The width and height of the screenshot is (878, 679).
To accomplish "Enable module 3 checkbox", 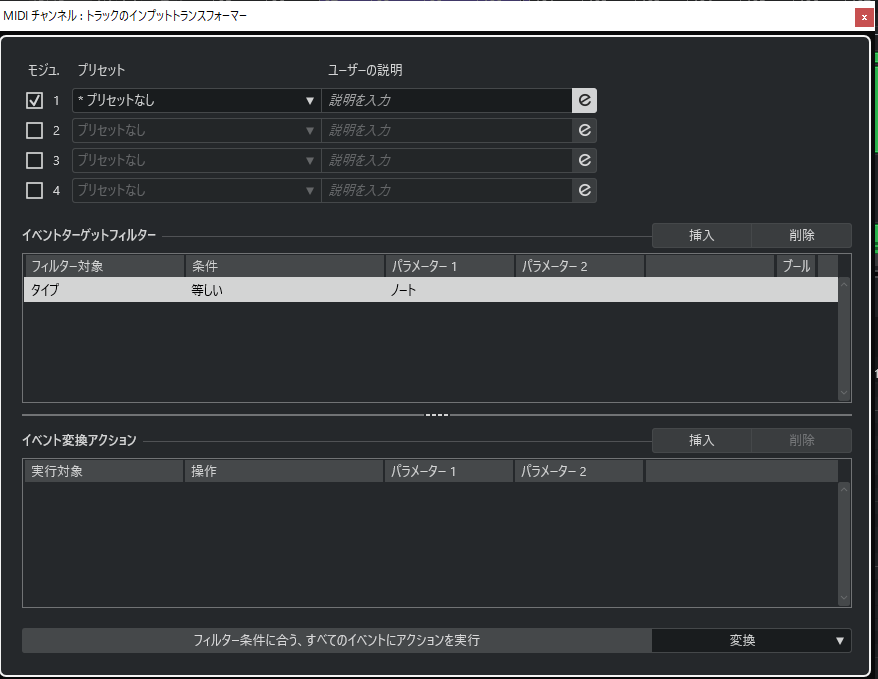I will tap(34, 161).
